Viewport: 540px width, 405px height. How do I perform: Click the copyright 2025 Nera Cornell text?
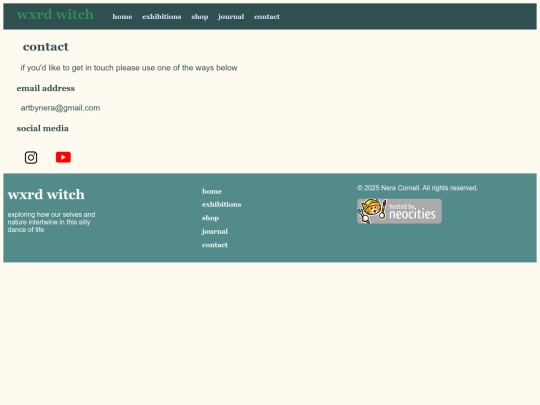417,188
